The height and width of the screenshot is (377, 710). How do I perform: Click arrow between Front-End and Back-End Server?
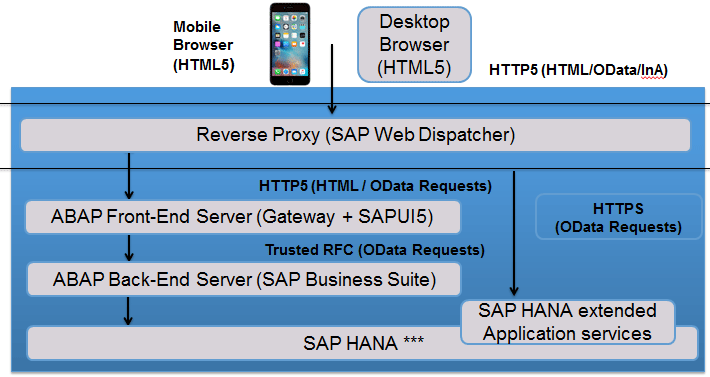[129, 248]
